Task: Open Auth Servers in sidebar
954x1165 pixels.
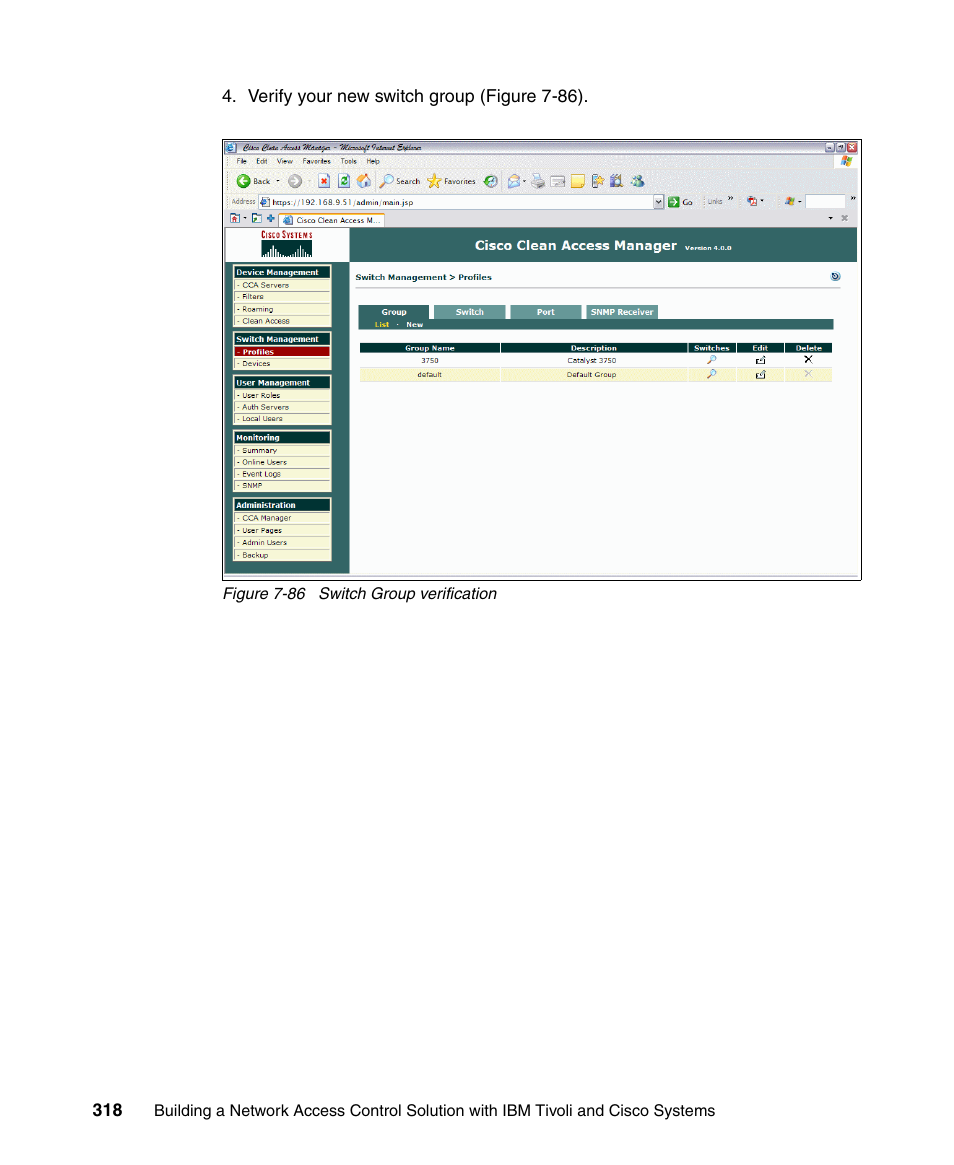Action: [x=282, y=407]
